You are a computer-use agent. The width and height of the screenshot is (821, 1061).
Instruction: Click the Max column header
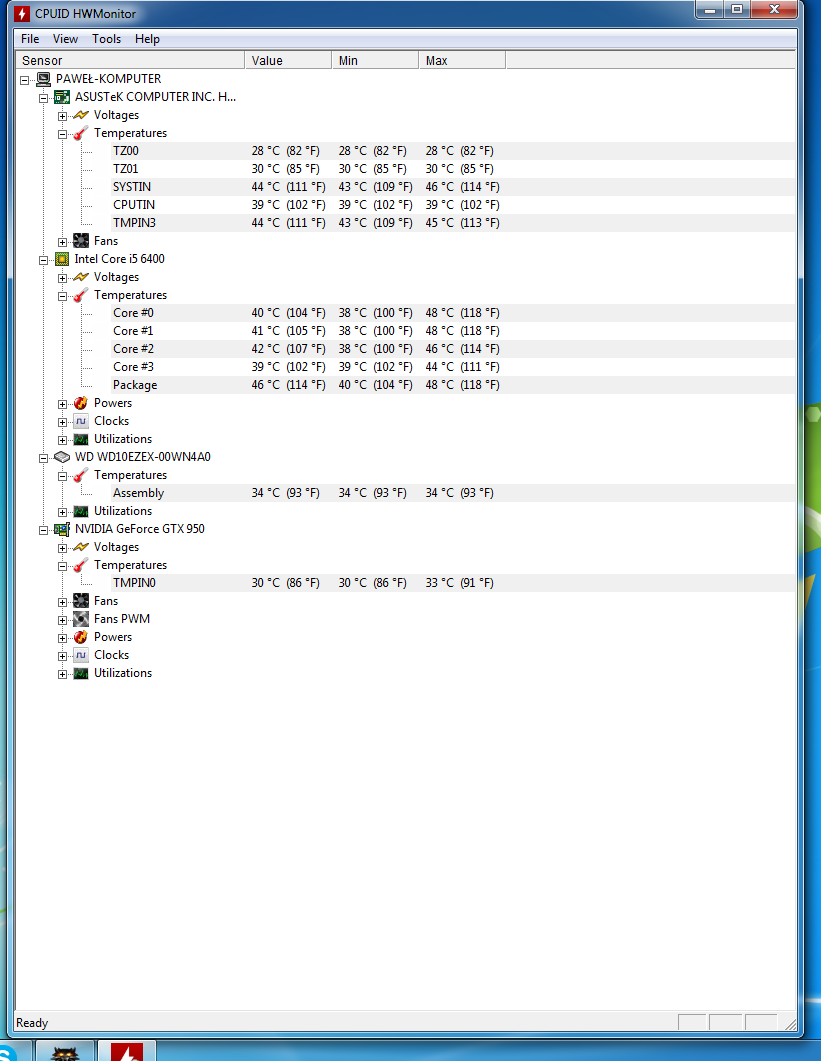click(x=462, y=60)
